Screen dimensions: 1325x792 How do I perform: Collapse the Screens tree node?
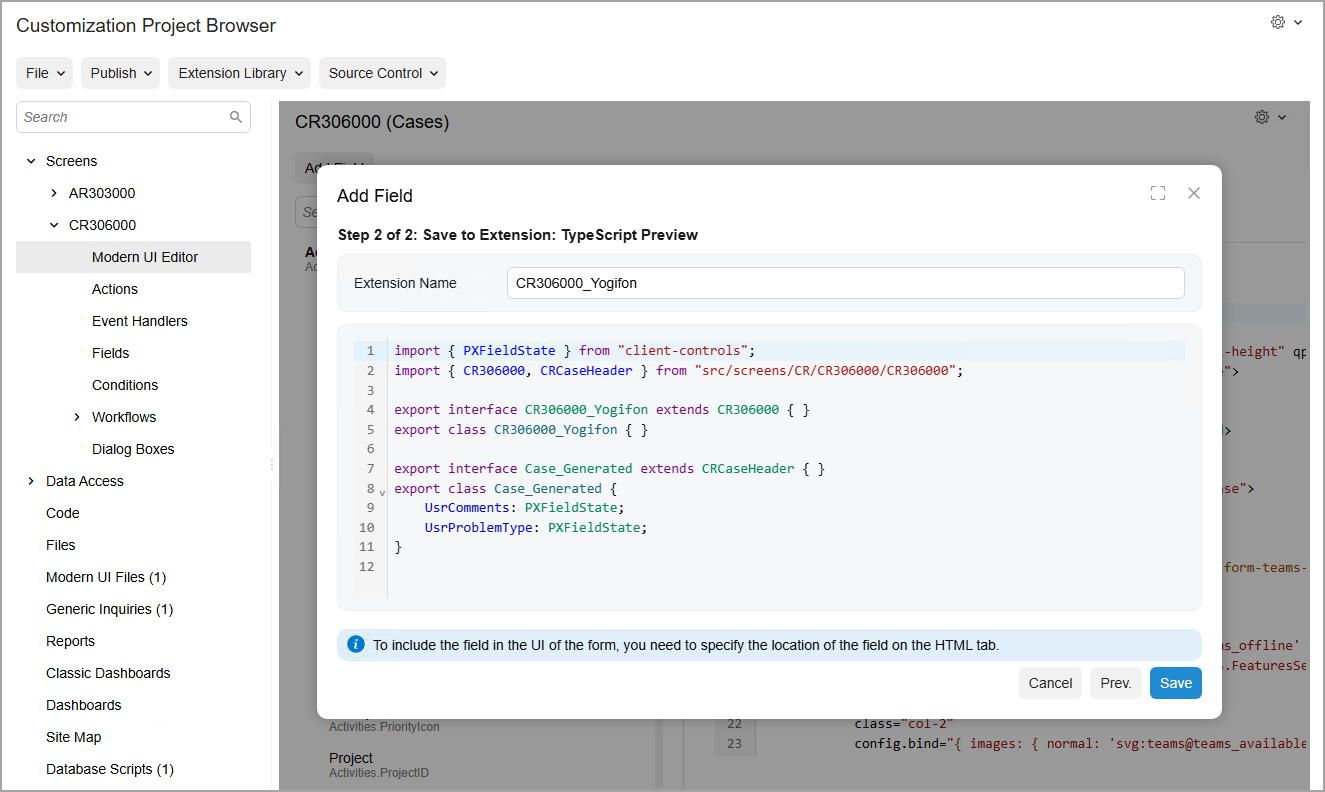[31, 161]
